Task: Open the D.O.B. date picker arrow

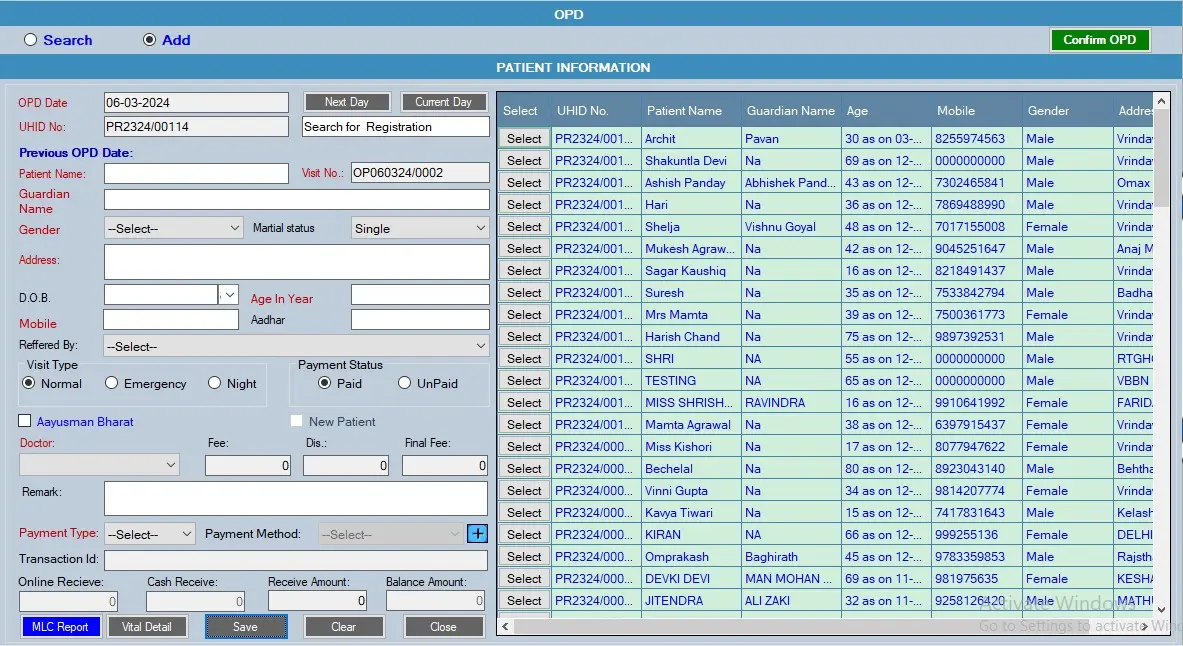Action: point(229,295)
